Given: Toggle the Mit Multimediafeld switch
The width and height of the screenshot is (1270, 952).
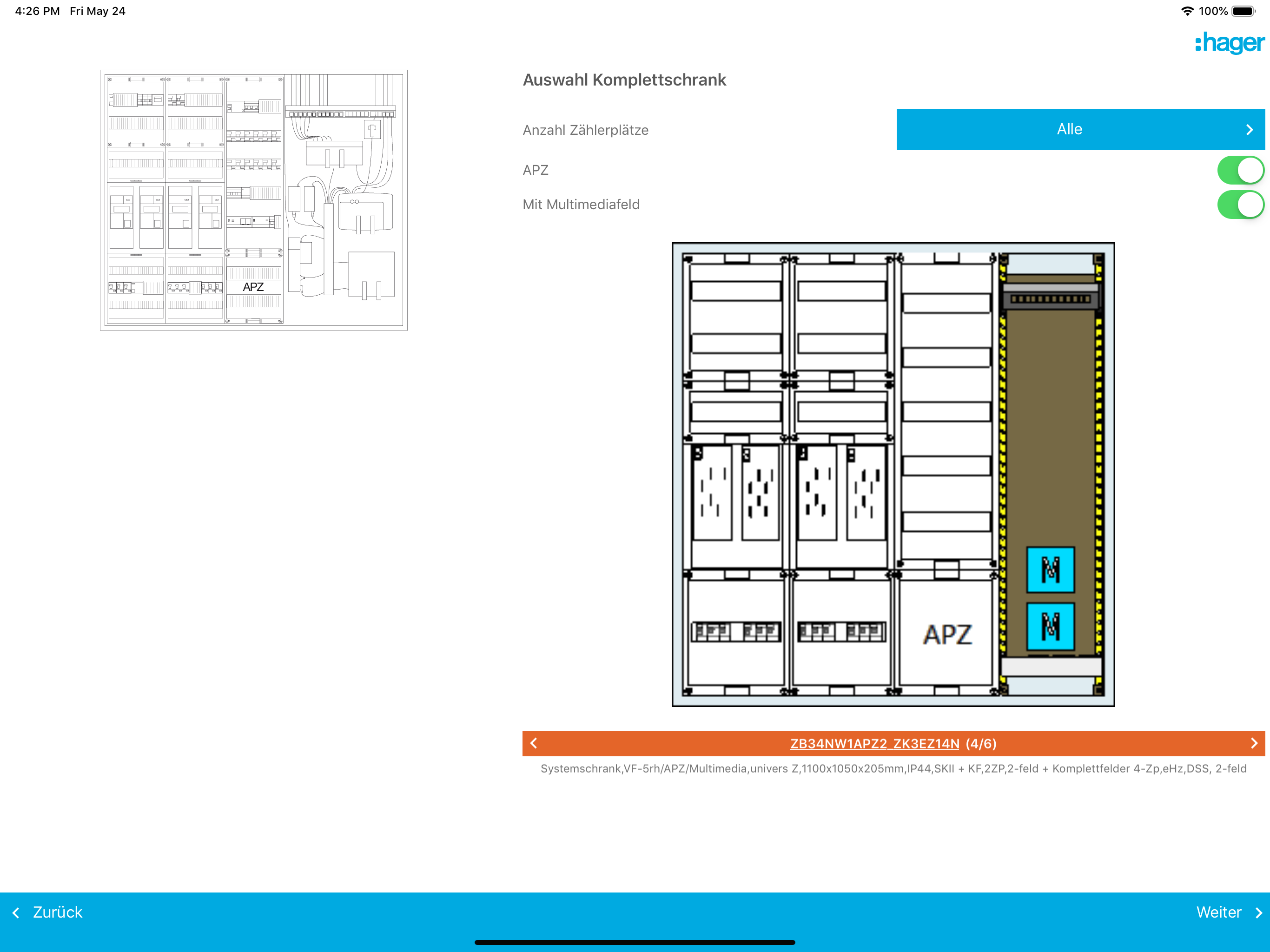Looking at the screenshot, I should (1240, 205).
